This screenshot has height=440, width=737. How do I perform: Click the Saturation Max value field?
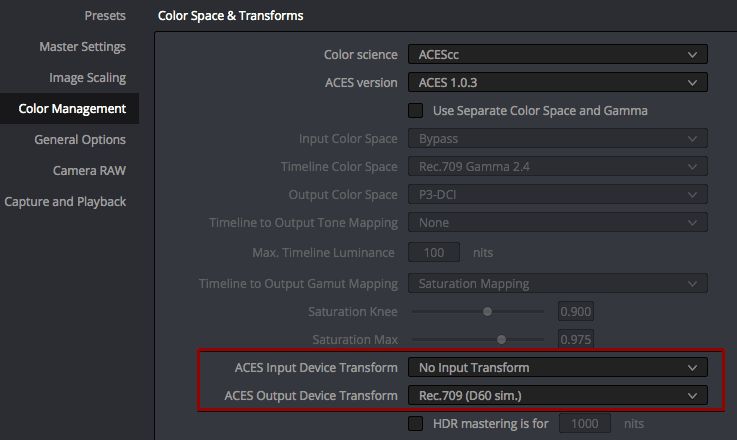pos(576,340)
